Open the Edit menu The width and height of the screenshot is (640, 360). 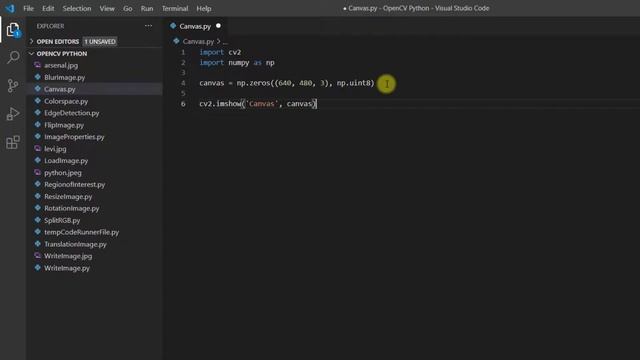tap(48, 8)
